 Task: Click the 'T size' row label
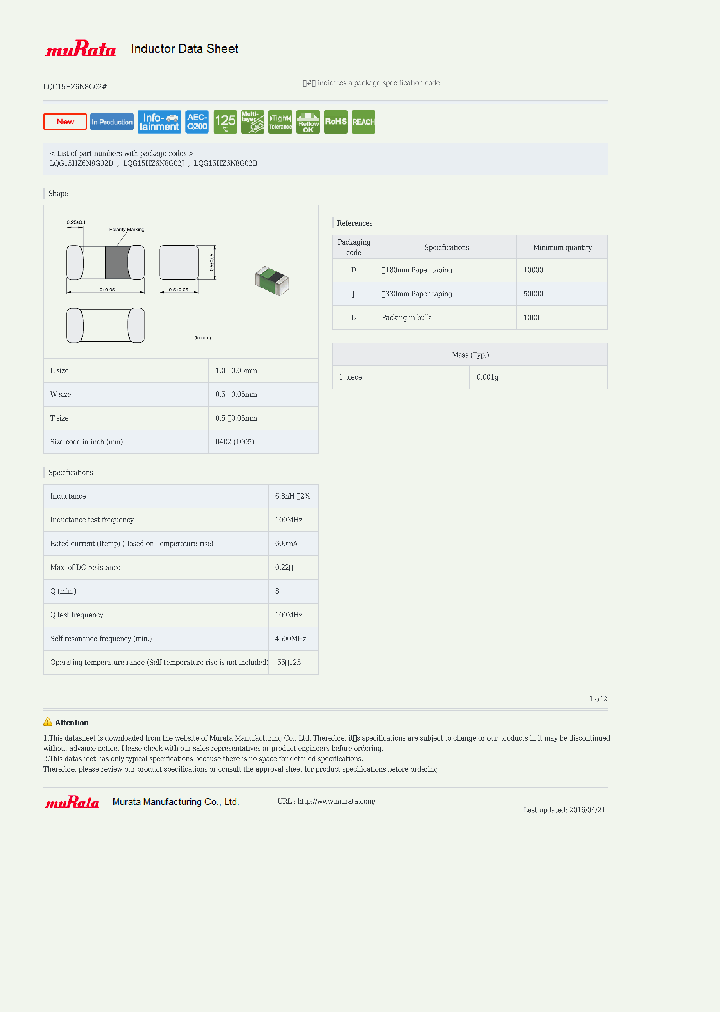59,418
